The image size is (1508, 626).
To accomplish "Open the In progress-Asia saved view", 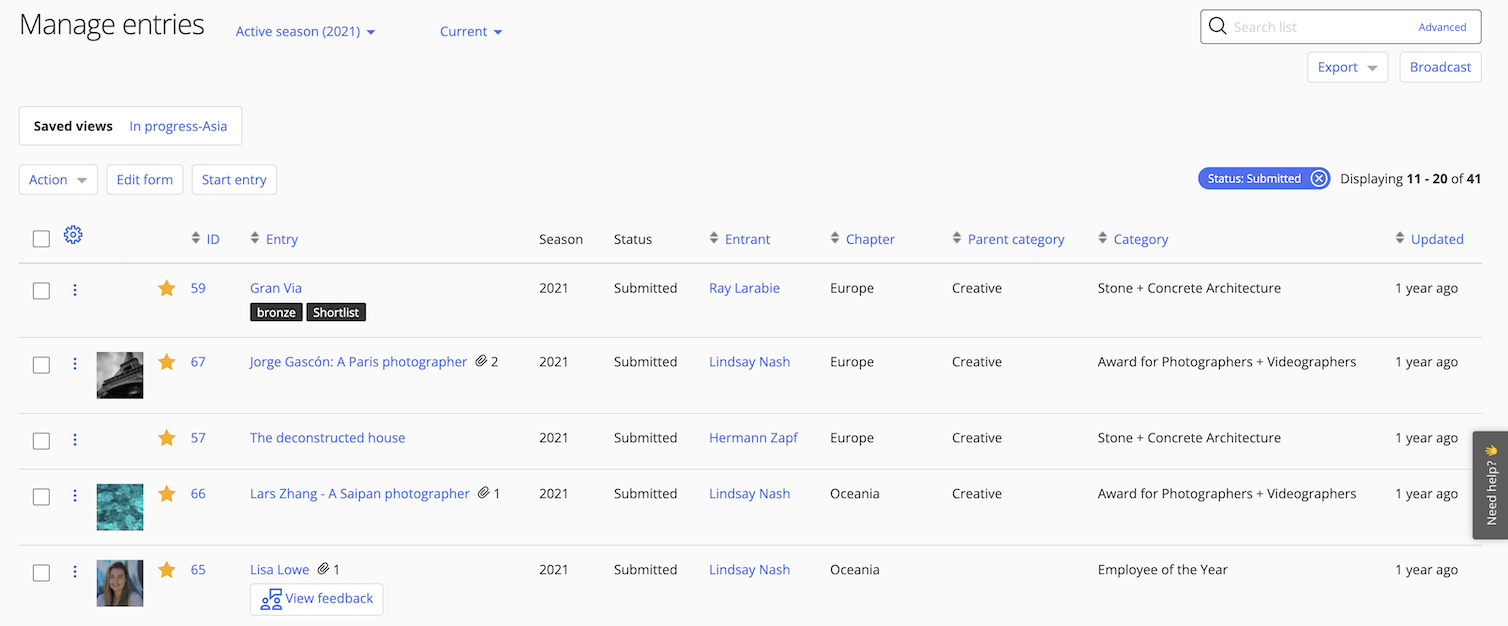I will (x=178, y=126).
